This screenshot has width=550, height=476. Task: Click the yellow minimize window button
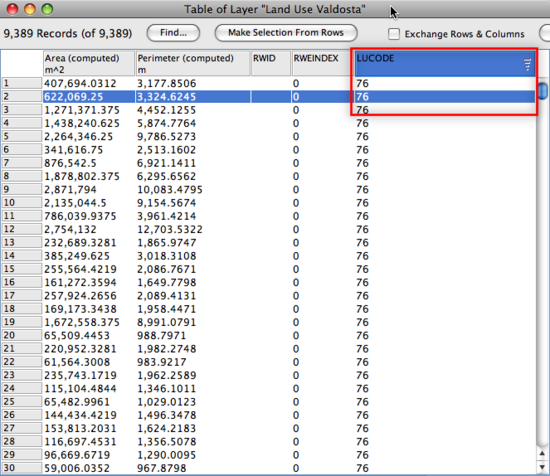(30, 9)
